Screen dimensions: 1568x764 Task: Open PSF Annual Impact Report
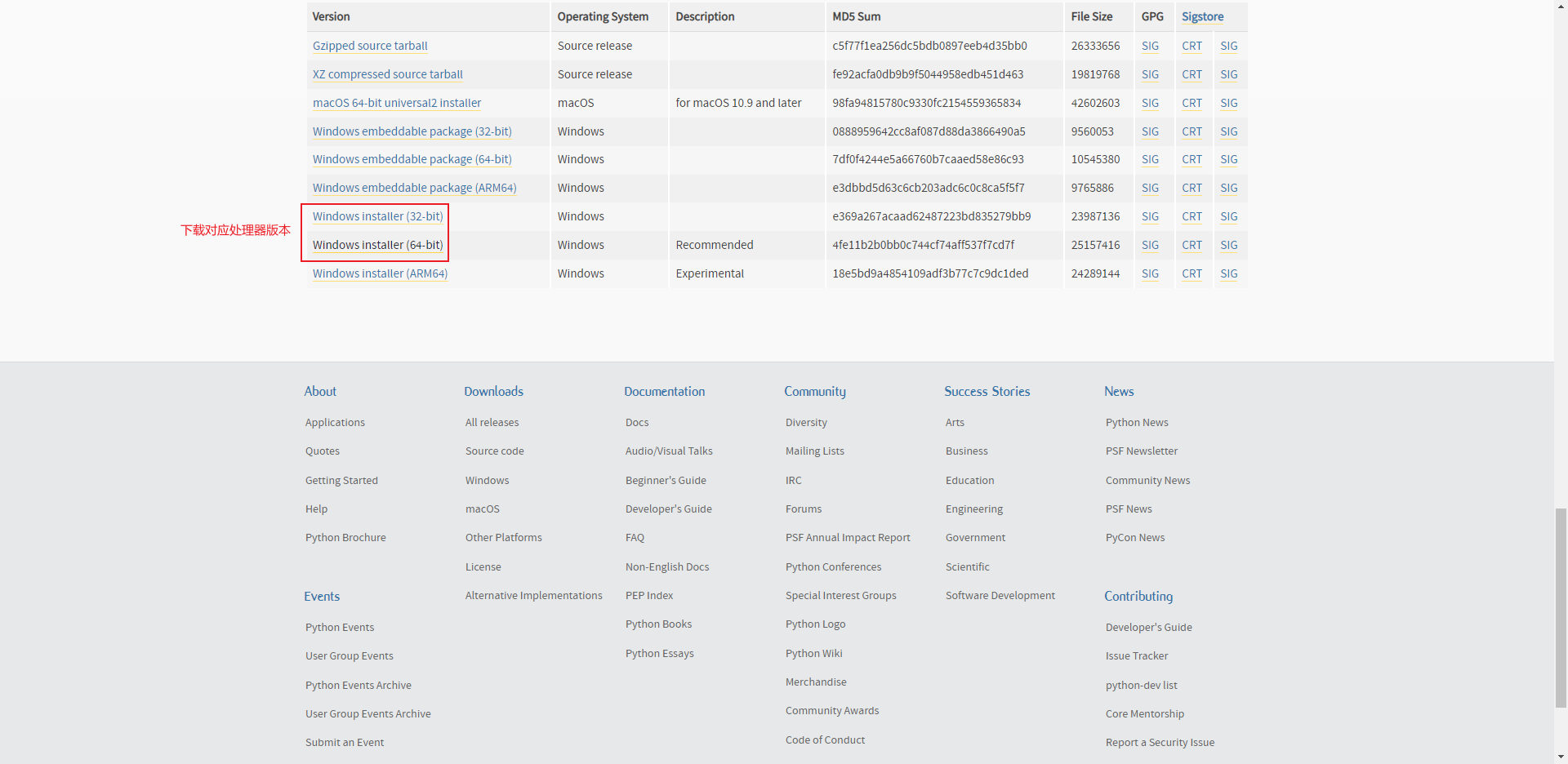click(x=848, y=537)
